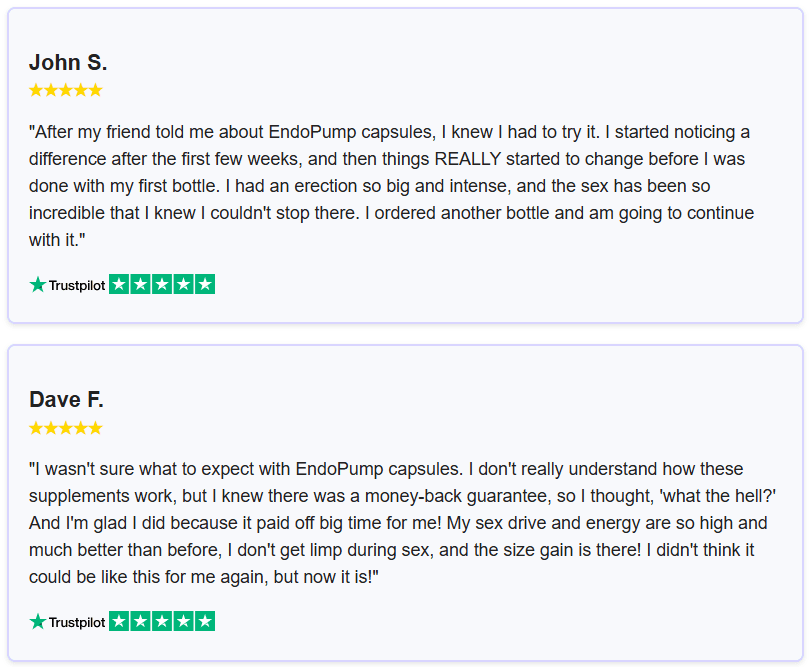Viewport: 812px width, 667px height.
Task: Click the green star icon beside Trustpilot text in Dave's card
Action: pos(38,621)
